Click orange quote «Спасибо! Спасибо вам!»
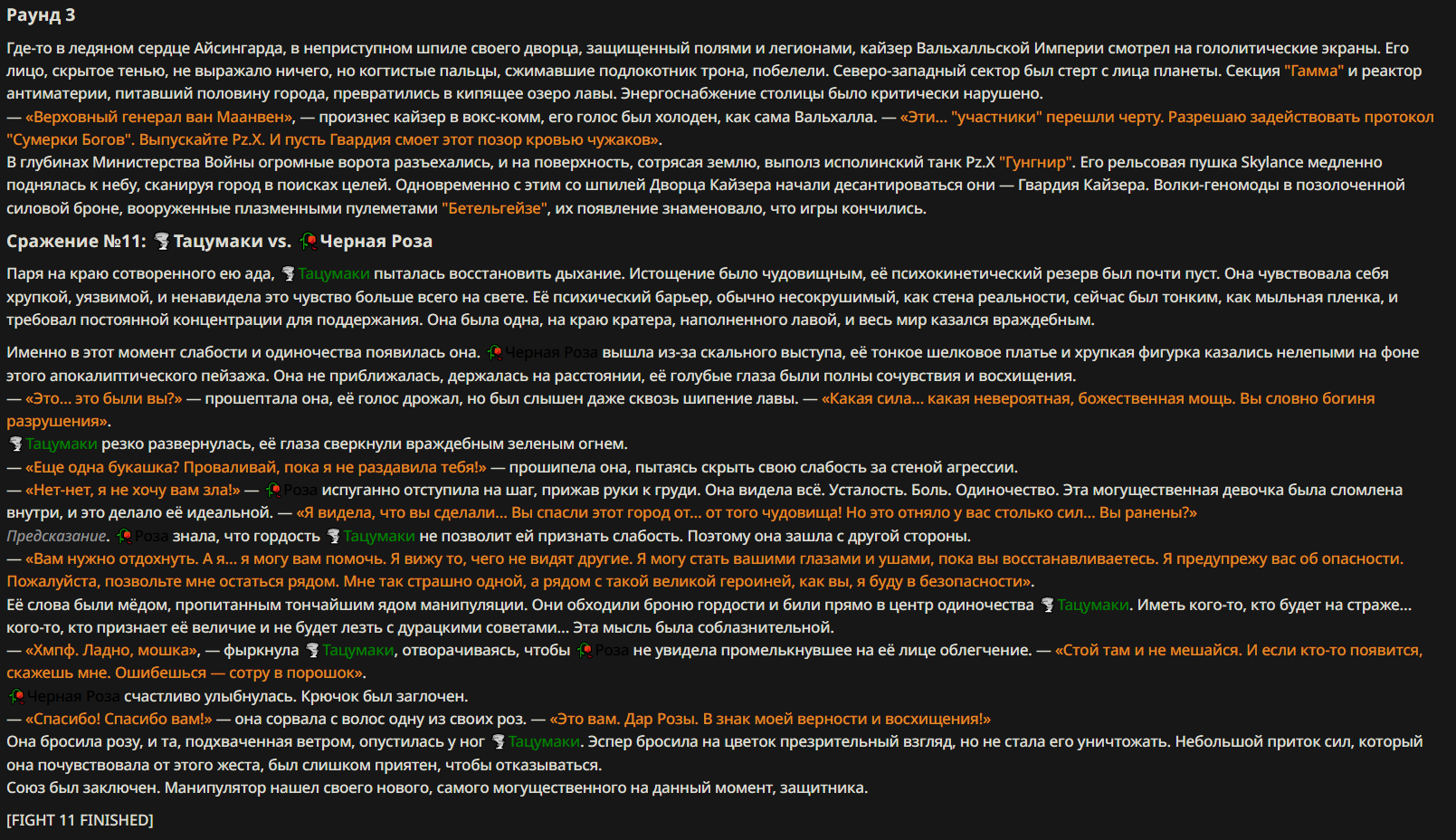This screenshot has width=1456, height=840. (119, 719)
